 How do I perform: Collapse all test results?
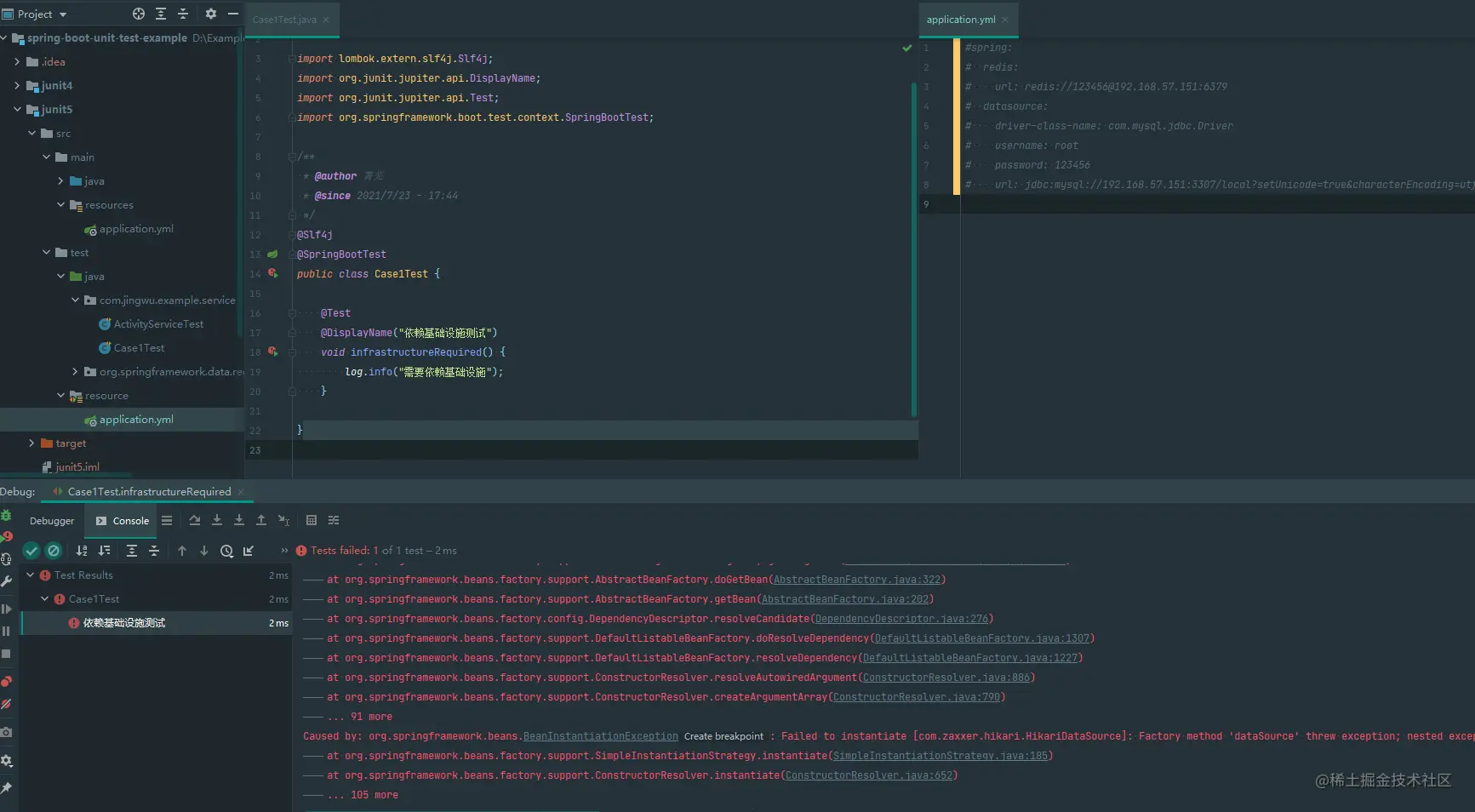tap(154, 551)
